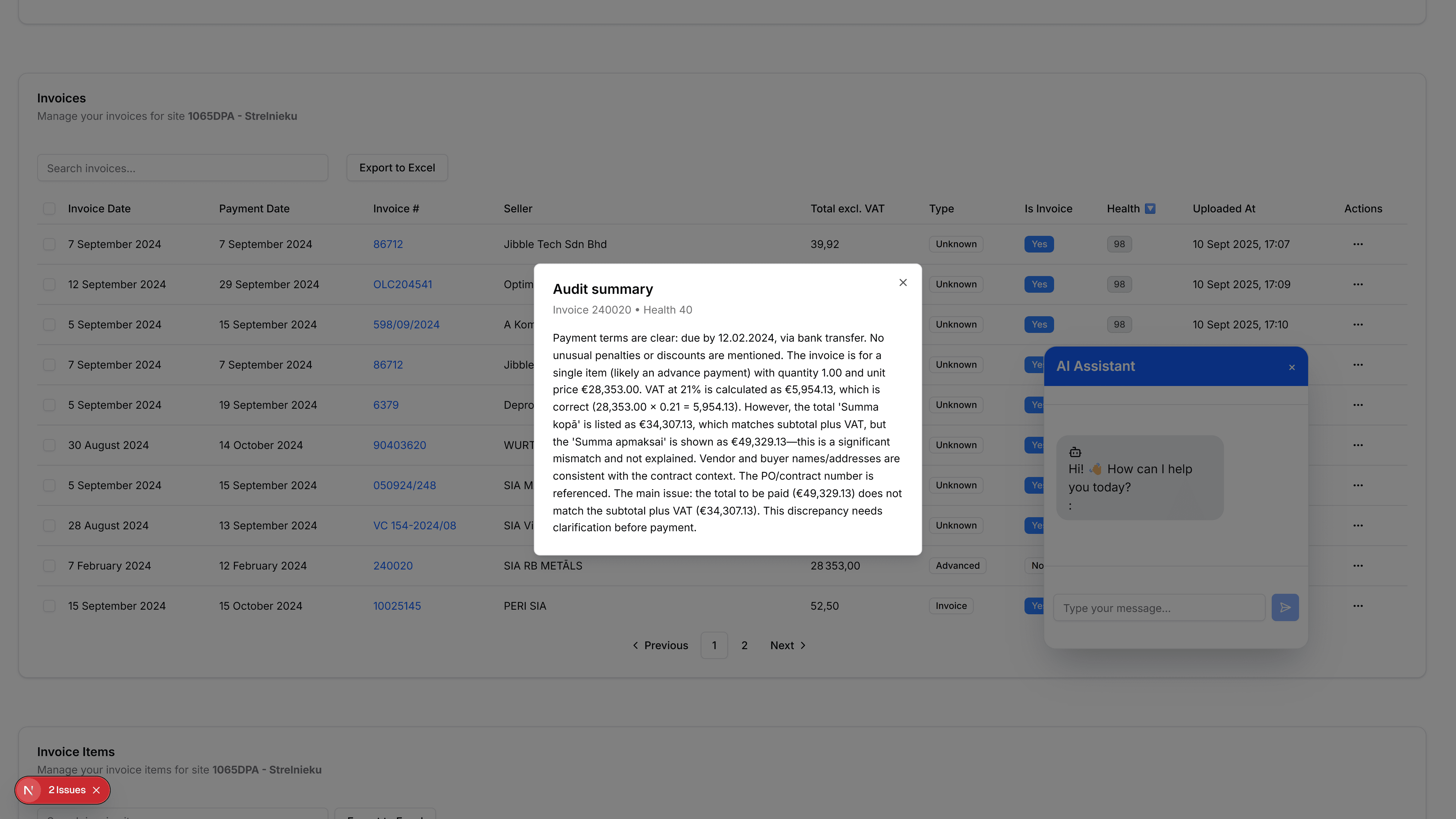This screenshot has width=1456, height=819.
Task: Open actions menu for invoice 86712
Action: 1358,243
